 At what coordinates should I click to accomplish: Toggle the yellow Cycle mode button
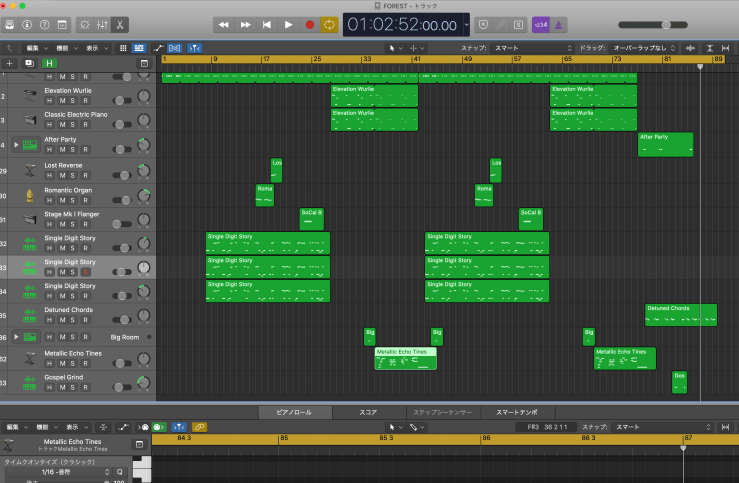coord(329,24)
